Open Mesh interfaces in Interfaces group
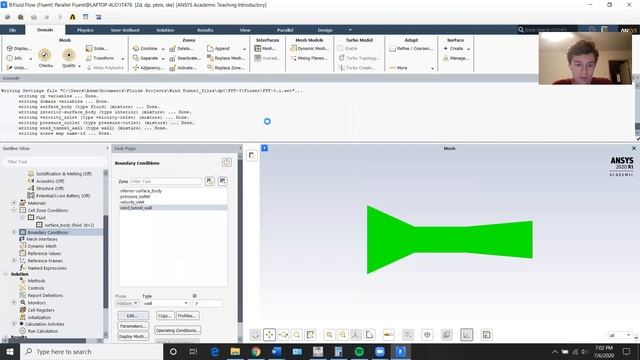Screen dimensions: 640x360 click(265, 48)
